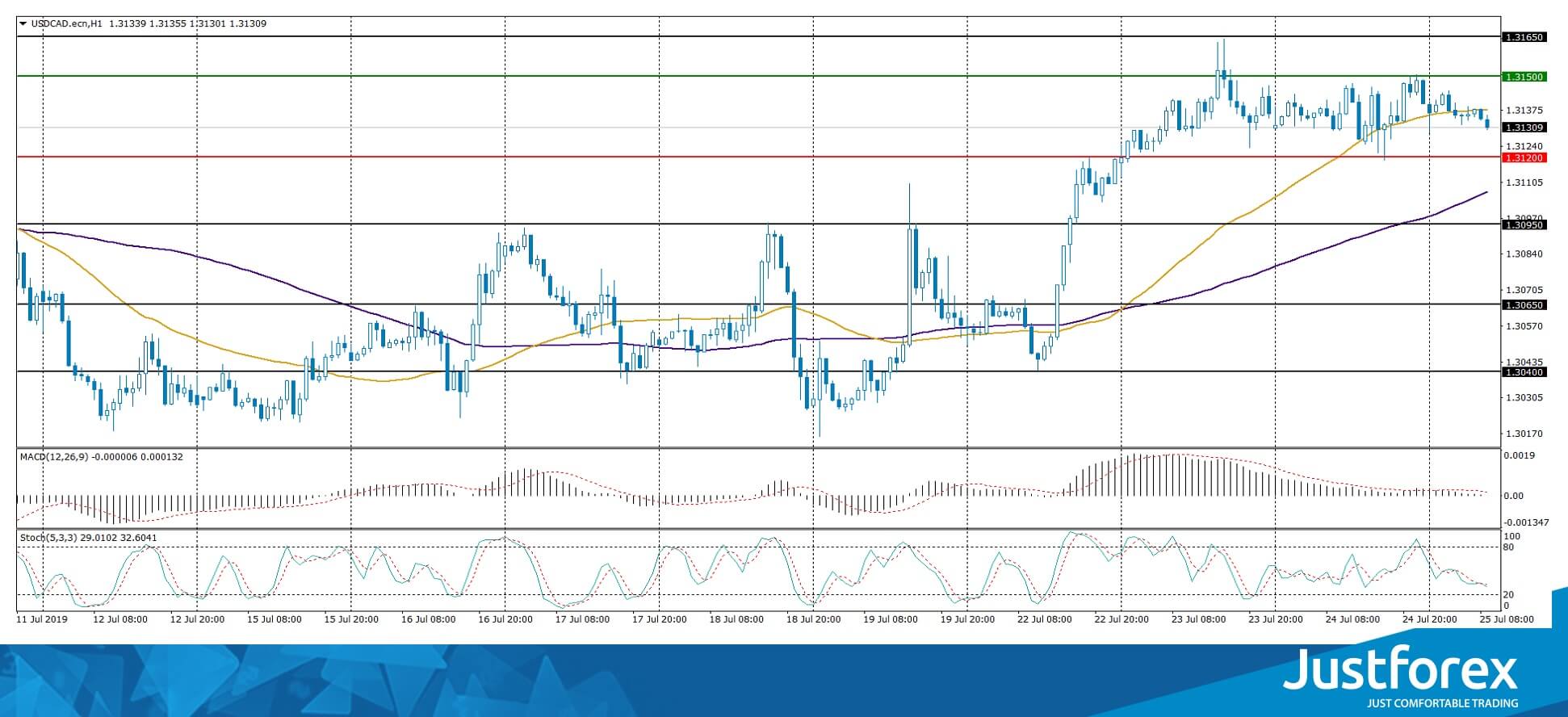Screen dimensions: 1568x717
Task: Click the 25 Jul 08:00 time label
Action: tap(1505, 619)
